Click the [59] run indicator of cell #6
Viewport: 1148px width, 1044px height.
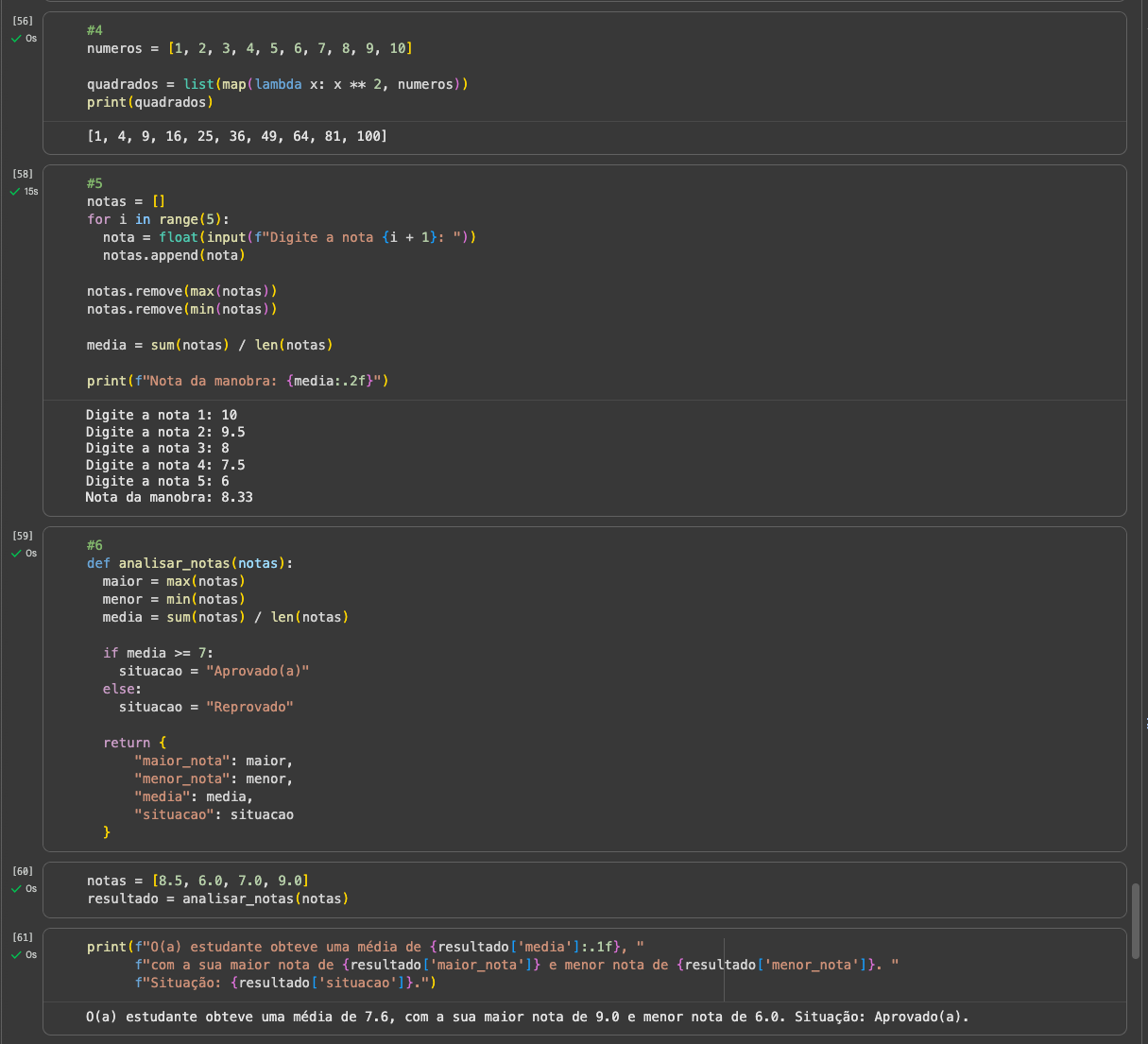point(23,536)
